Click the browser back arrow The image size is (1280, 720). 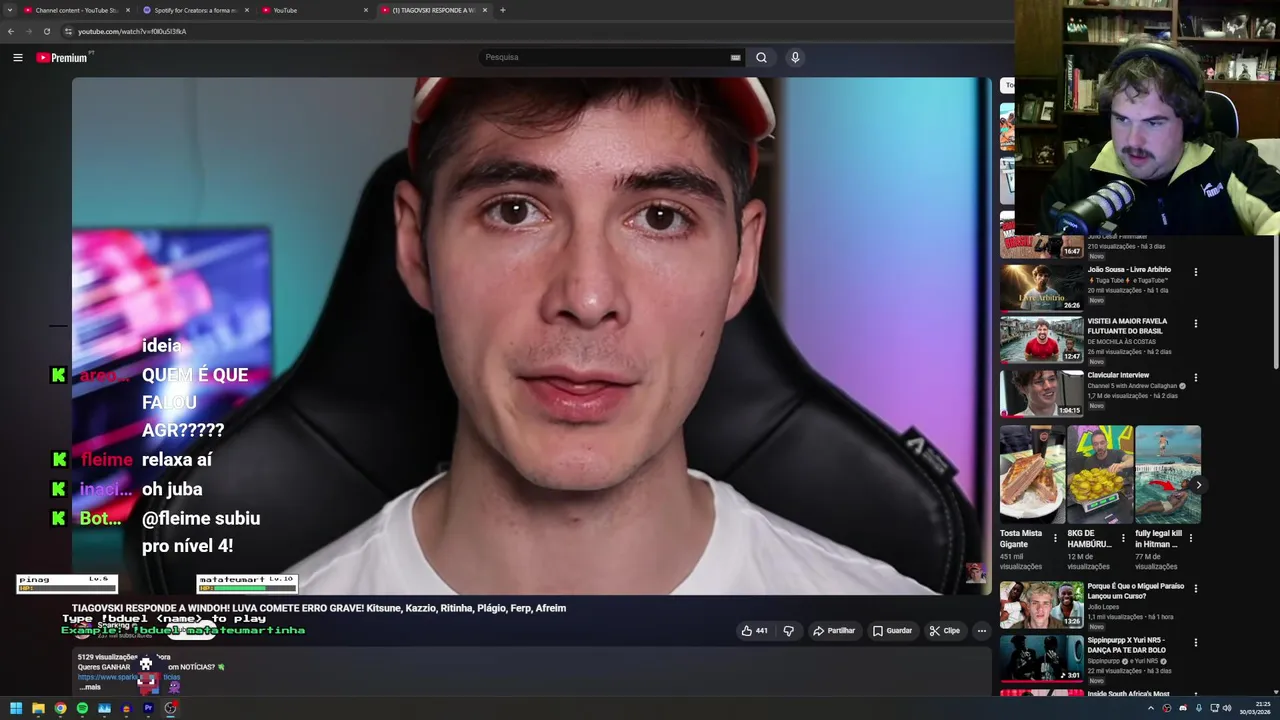11,31
